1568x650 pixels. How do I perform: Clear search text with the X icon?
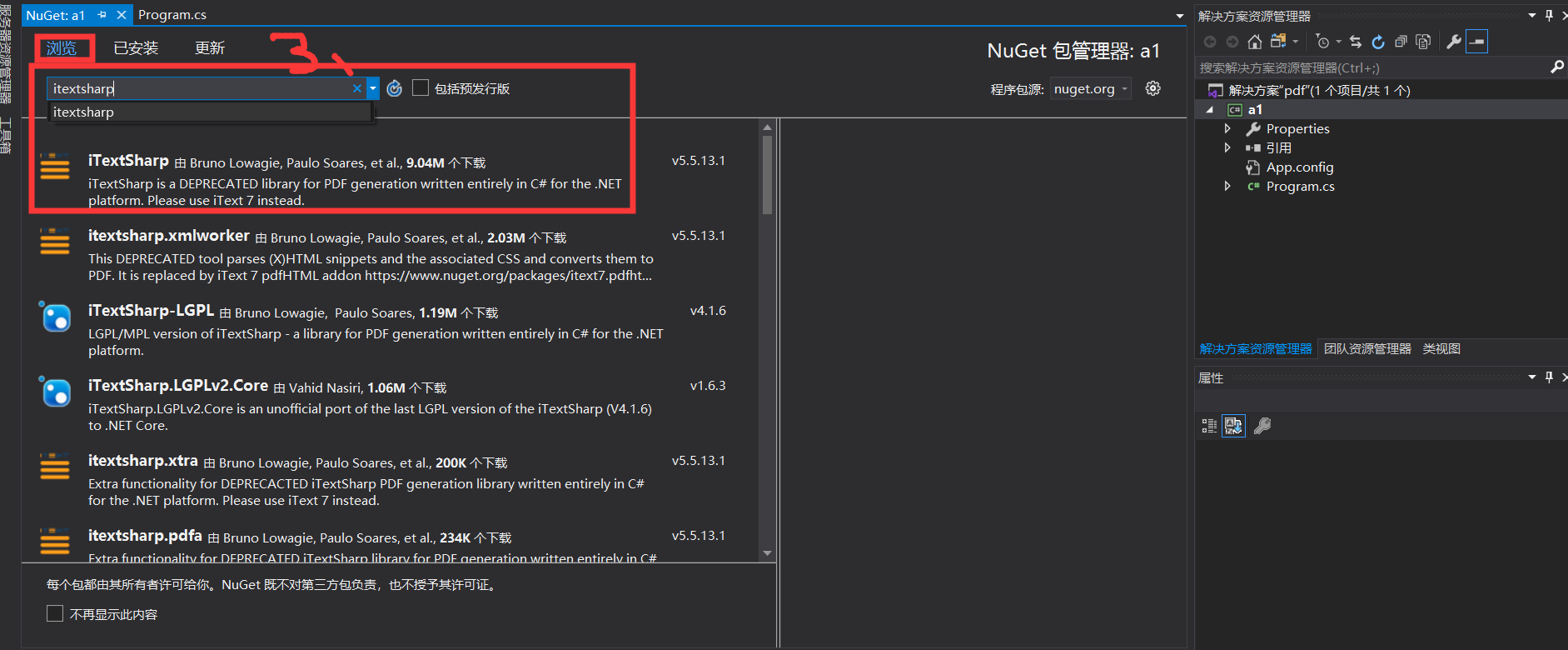[x=357, y=88]
